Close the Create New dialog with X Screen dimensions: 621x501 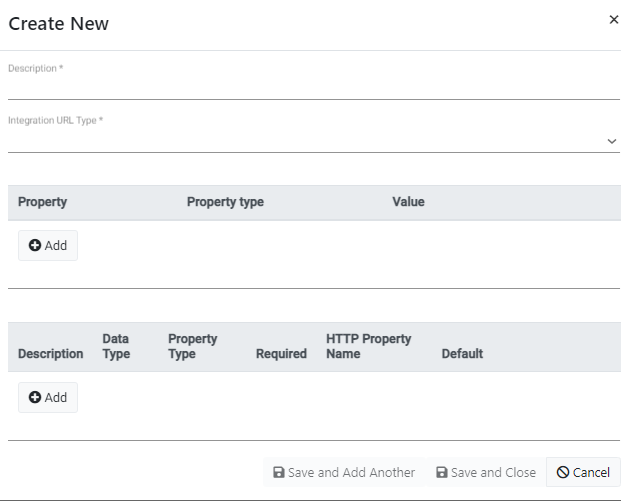click(613, 19)
